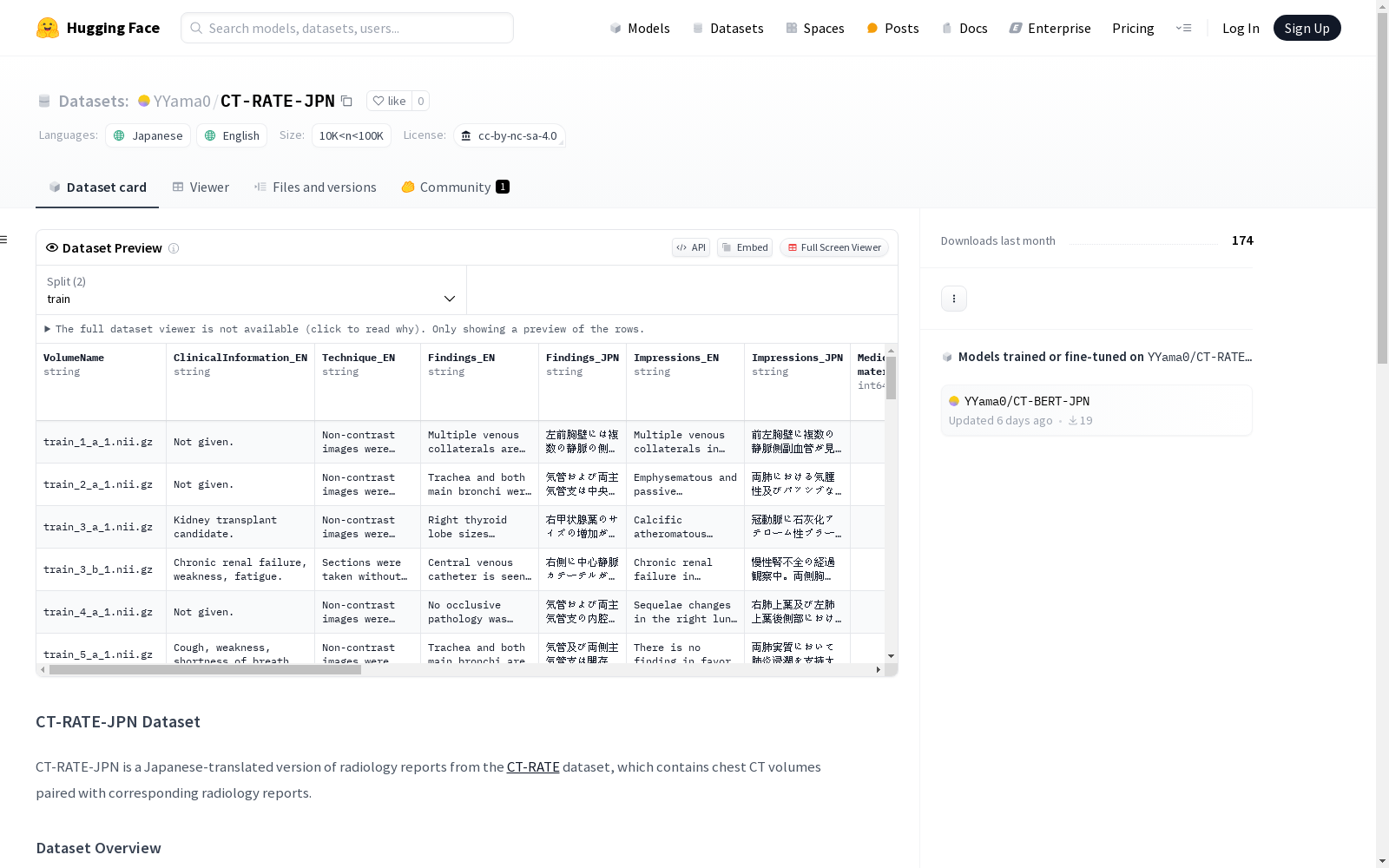Select the train_3_b_1.nii.gz cell
This screenshot has height=868, width=1389.
point(101,569)
